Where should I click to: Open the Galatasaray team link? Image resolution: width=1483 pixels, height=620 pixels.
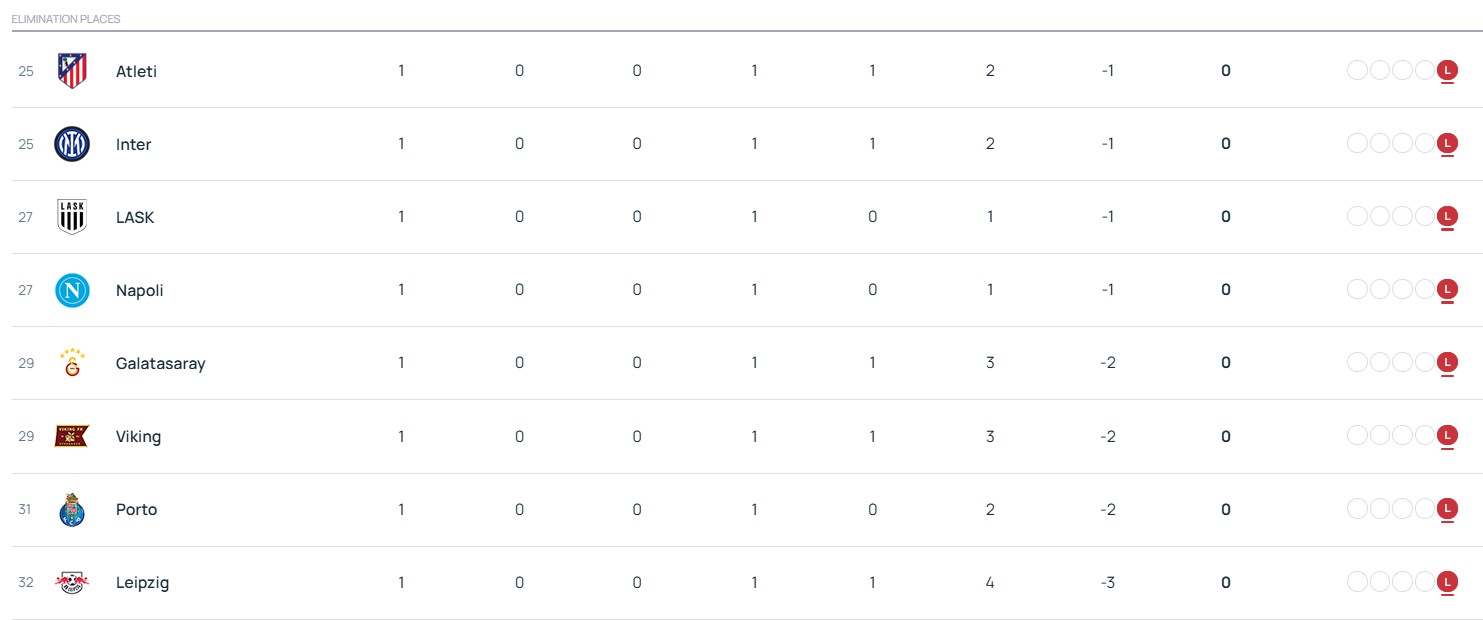click(160, 364)
